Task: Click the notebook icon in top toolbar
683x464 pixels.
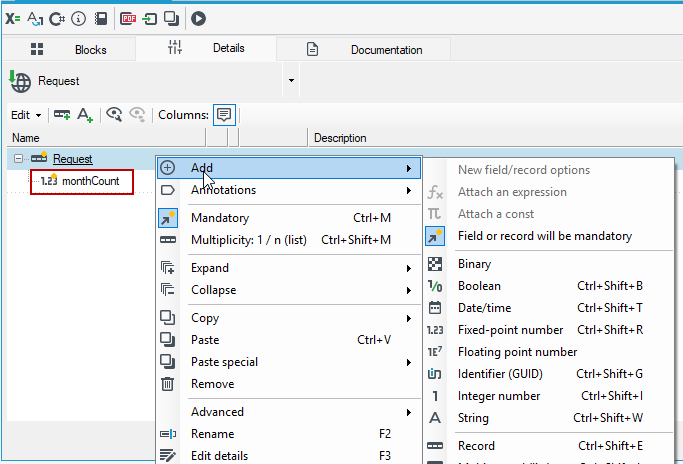Action: (101, 19)
